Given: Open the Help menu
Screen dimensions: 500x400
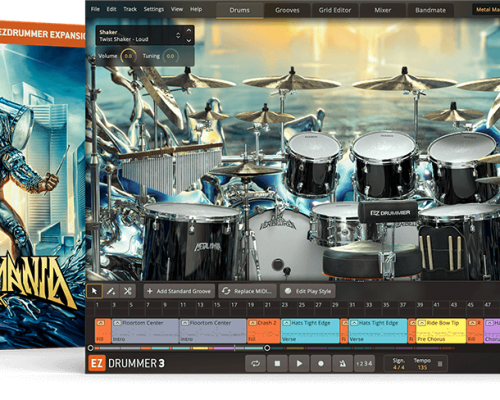Looking at the screenshot, I should click(196, 9).
